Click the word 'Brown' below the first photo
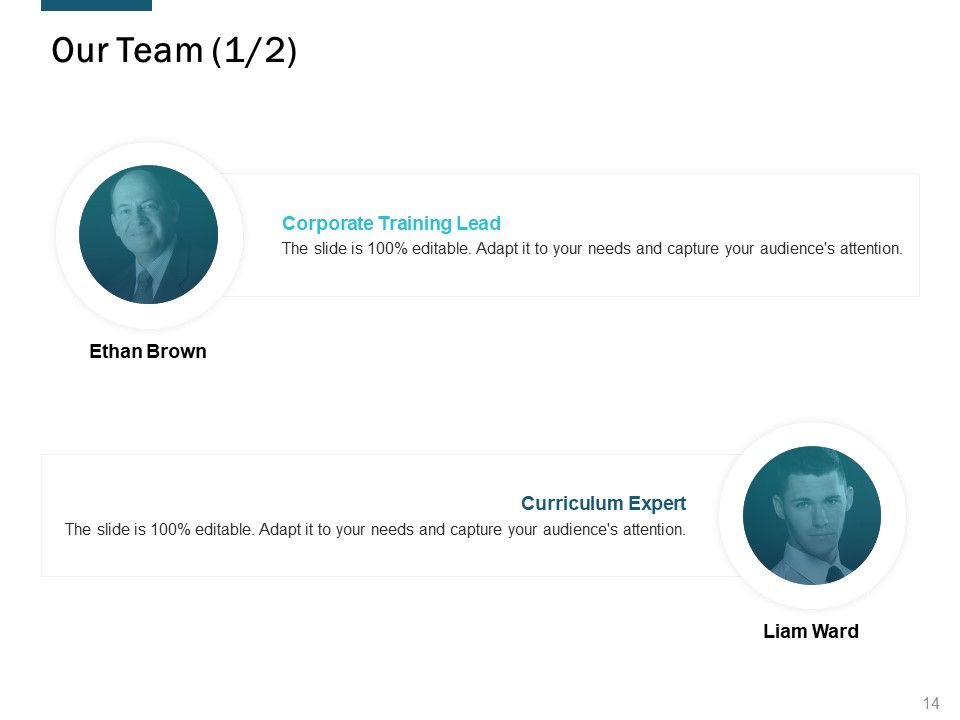This screenshot has width=960, height=720. click(x=177, y=351)
